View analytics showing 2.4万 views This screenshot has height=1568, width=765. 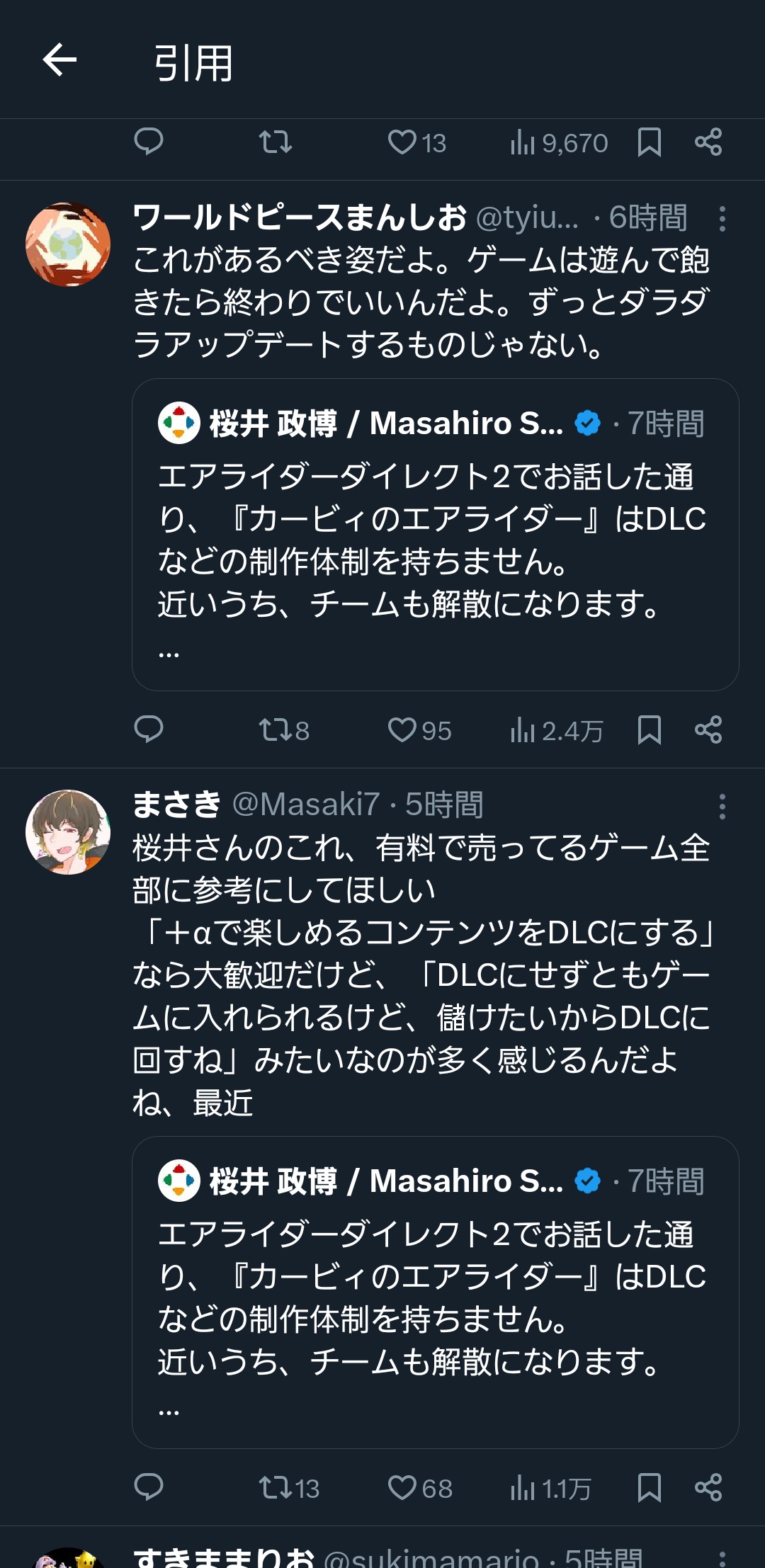coord(557,729)
